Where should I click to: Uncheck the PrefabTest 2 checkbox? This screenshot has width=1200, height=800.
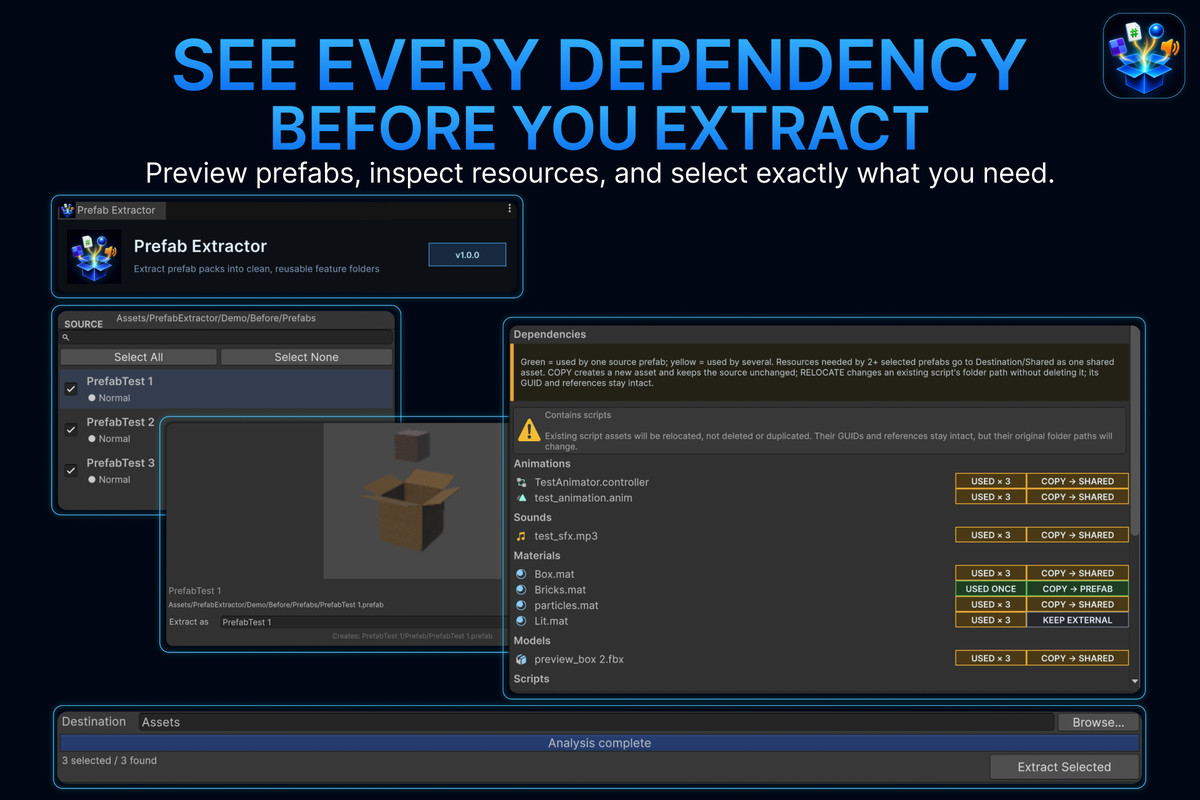point(71,430)
